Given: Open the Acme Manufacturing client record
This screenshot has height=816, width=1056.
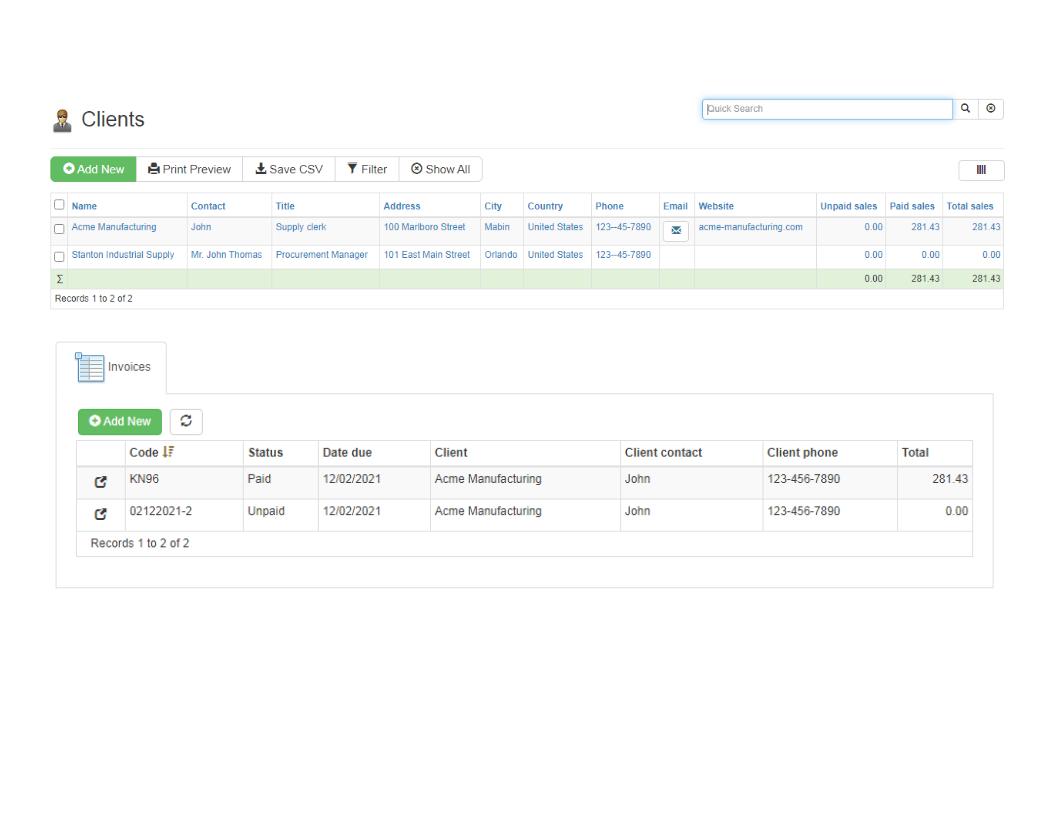Looking at the screenshot, I should coord(114,227).
